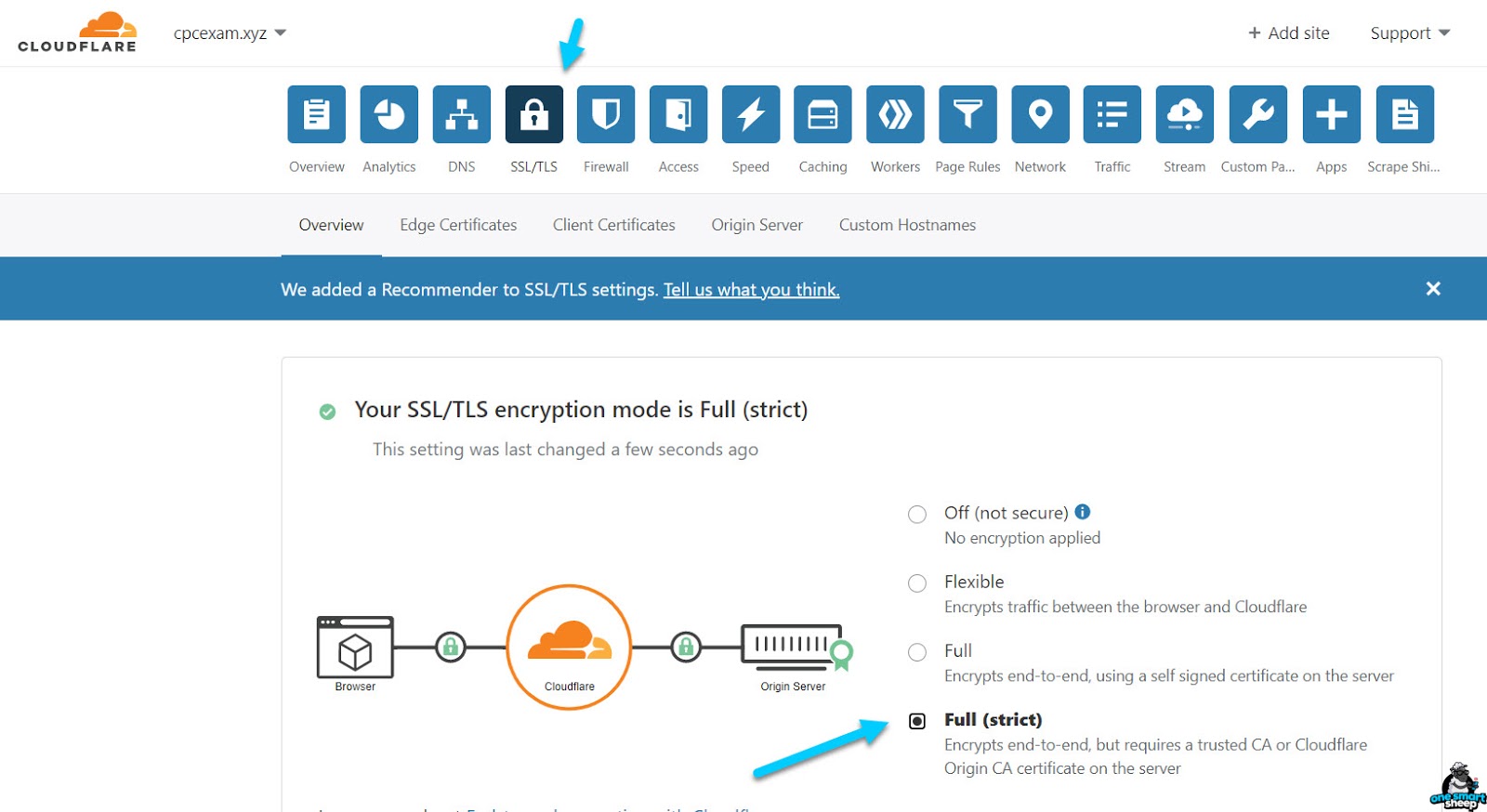This screenshot has width=1487, height=812.
Task: Select the SSL/TLS padlock icon
Action: [533, 114]
